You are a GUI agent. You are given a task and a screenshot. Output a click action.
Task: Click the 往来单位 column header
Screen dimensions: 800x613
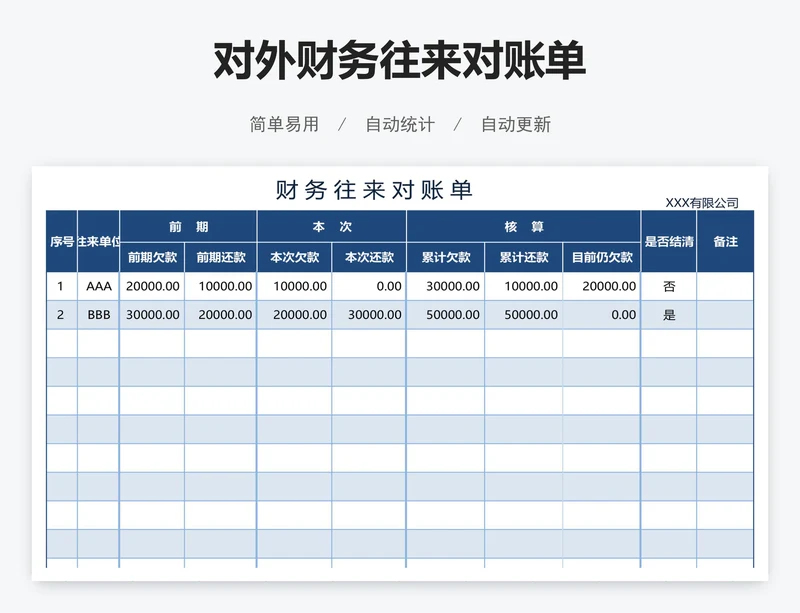point(98,241)
